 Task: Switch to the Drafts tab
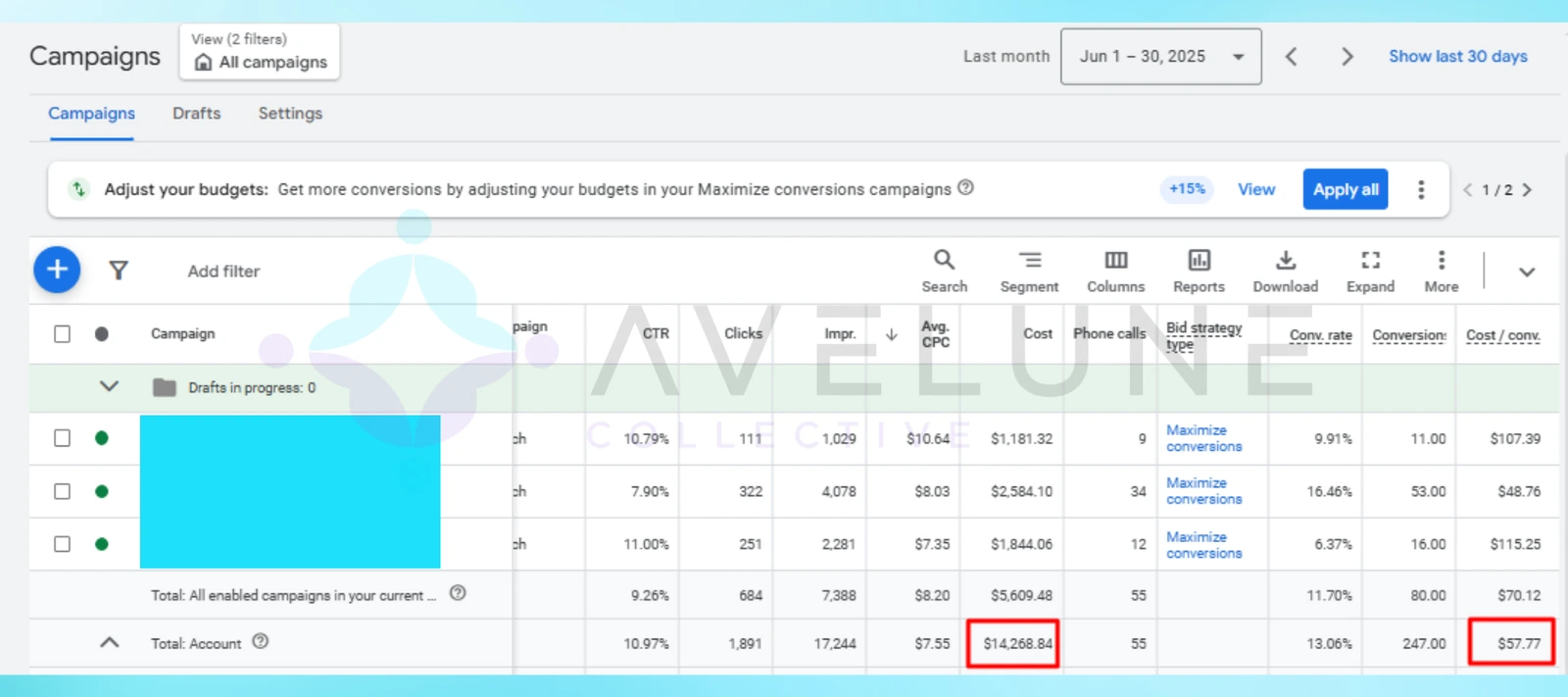(196, 114)
